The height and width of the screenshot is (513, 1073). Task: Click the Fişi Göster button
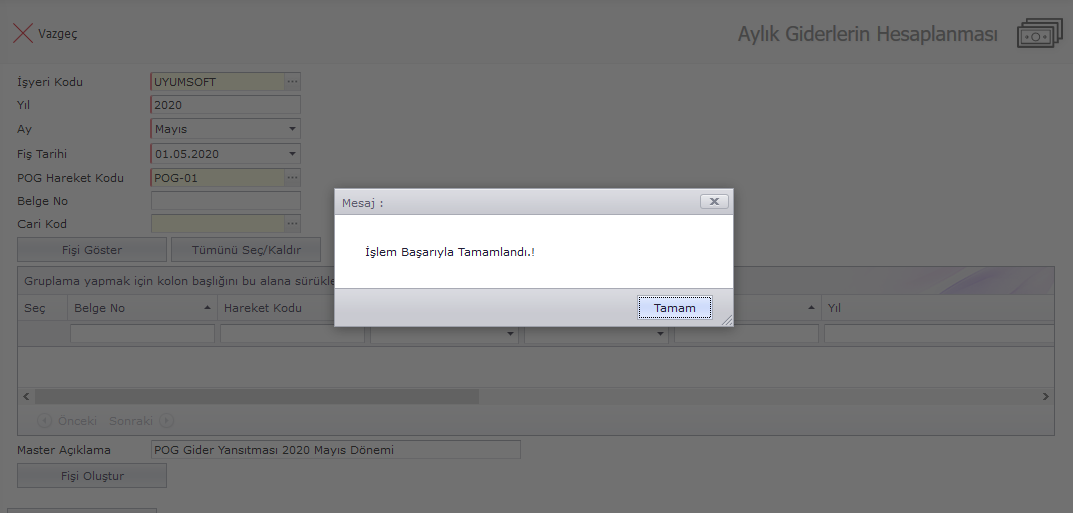92,249
